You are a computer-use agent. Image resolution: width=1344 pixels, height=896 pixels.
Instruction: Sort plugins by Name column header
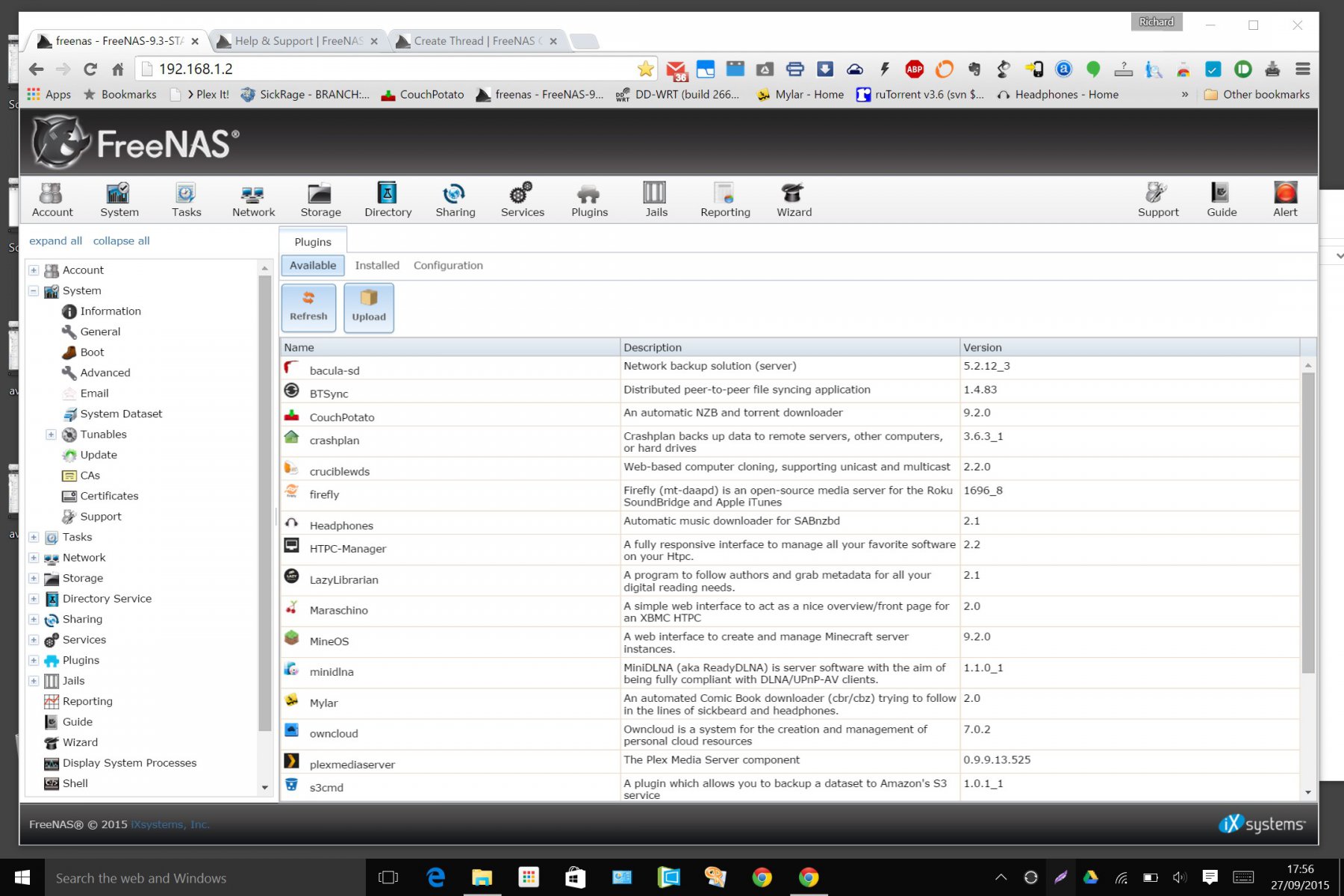click(x=450, y=347)
